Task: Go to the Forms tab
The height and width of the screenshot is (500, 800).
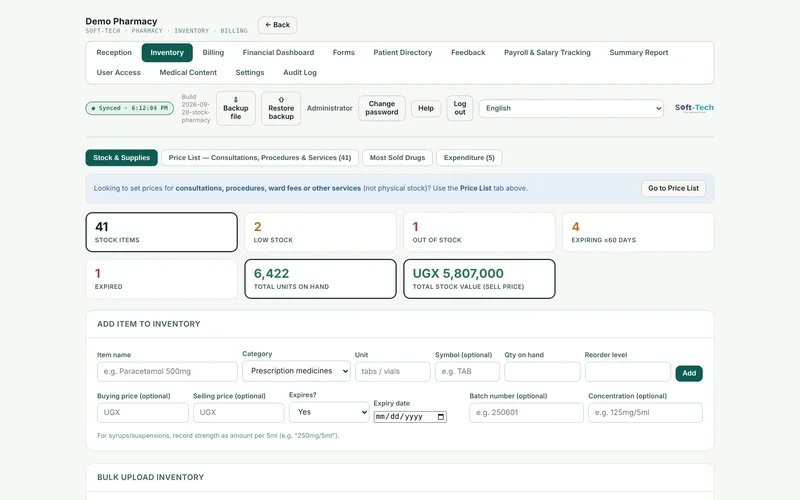Action: [x=343, y=53]
